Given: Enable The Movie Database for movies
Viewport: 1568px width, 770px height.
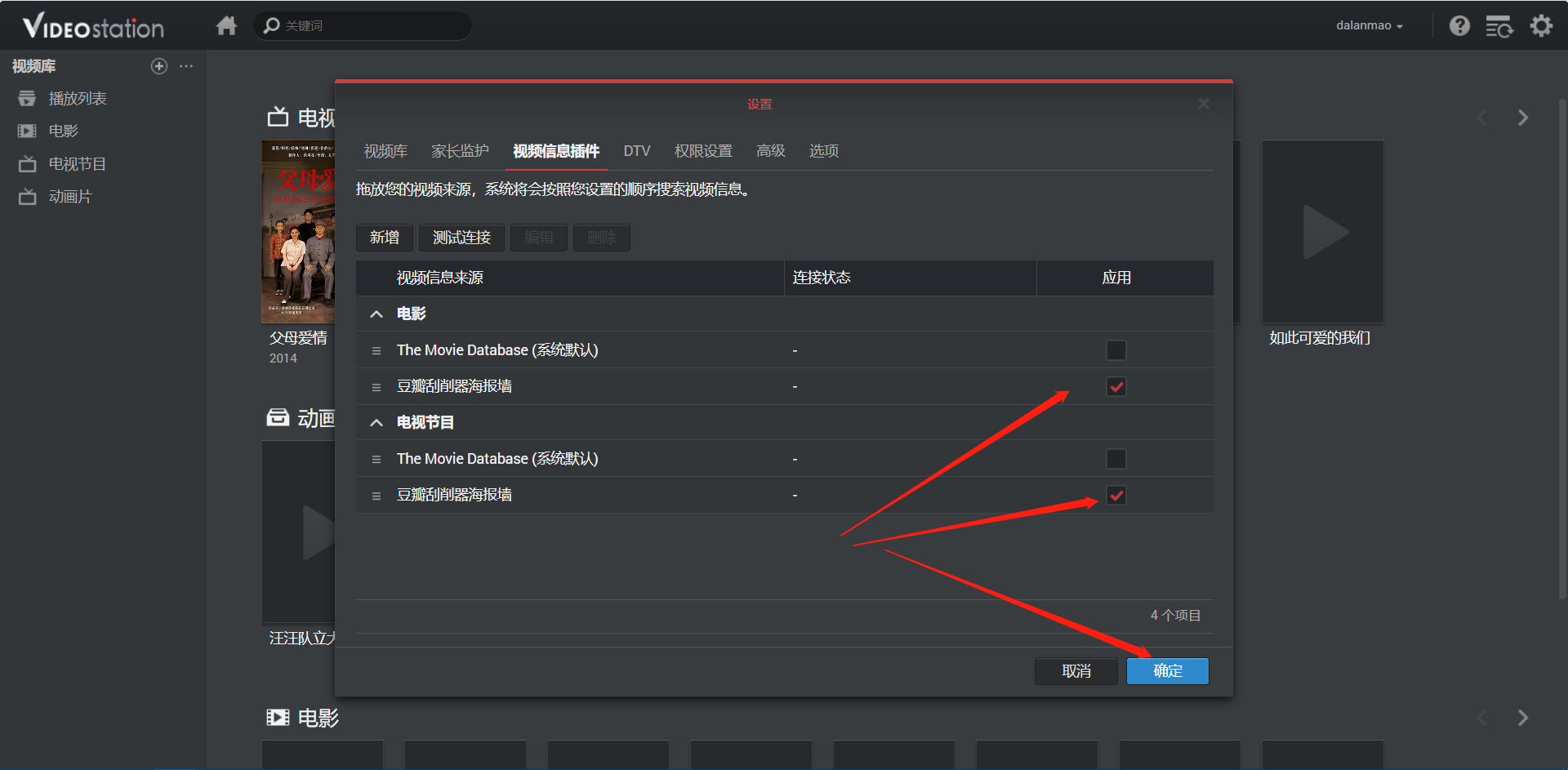Looking at the screenshot, I should pos(1116,350).
